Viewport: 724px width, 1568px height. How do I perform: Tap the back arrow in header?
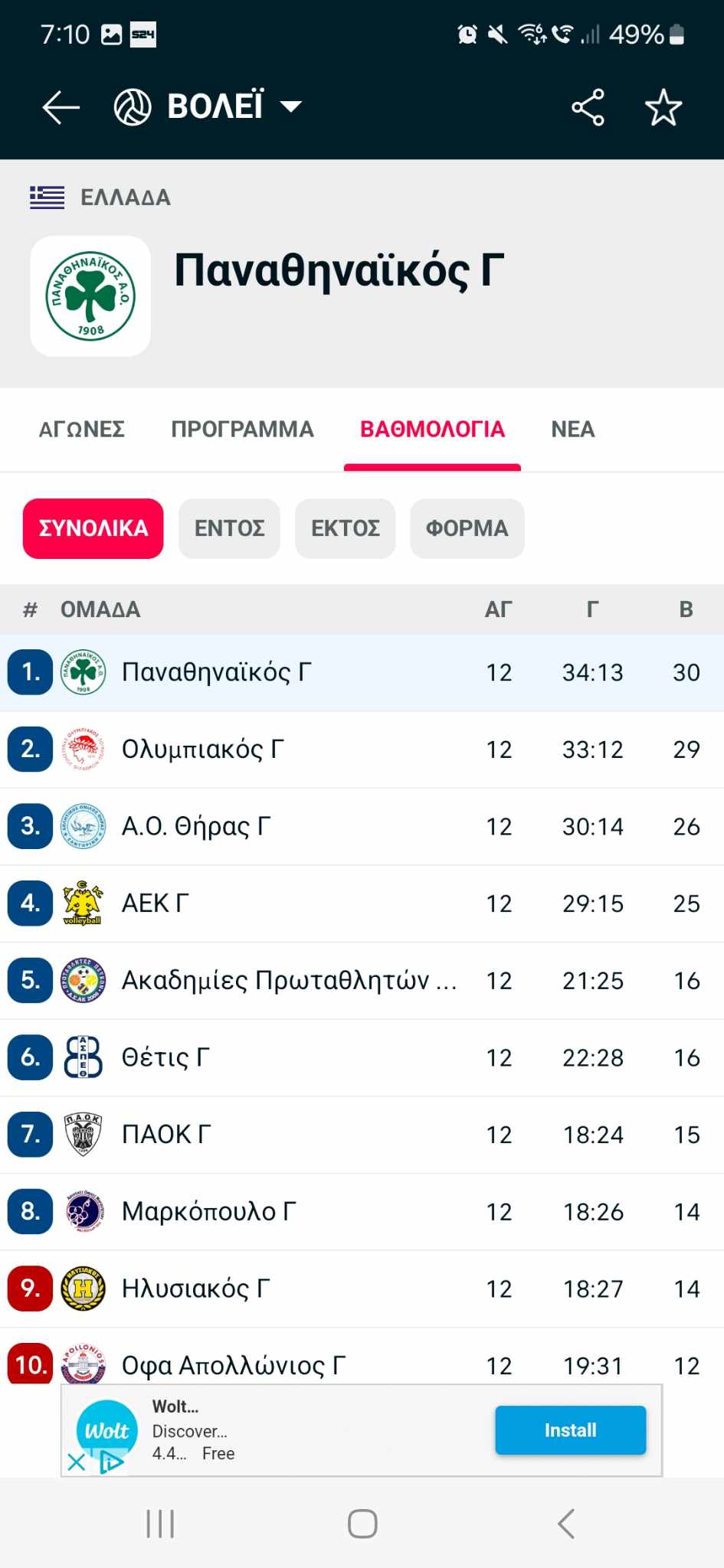61,107
